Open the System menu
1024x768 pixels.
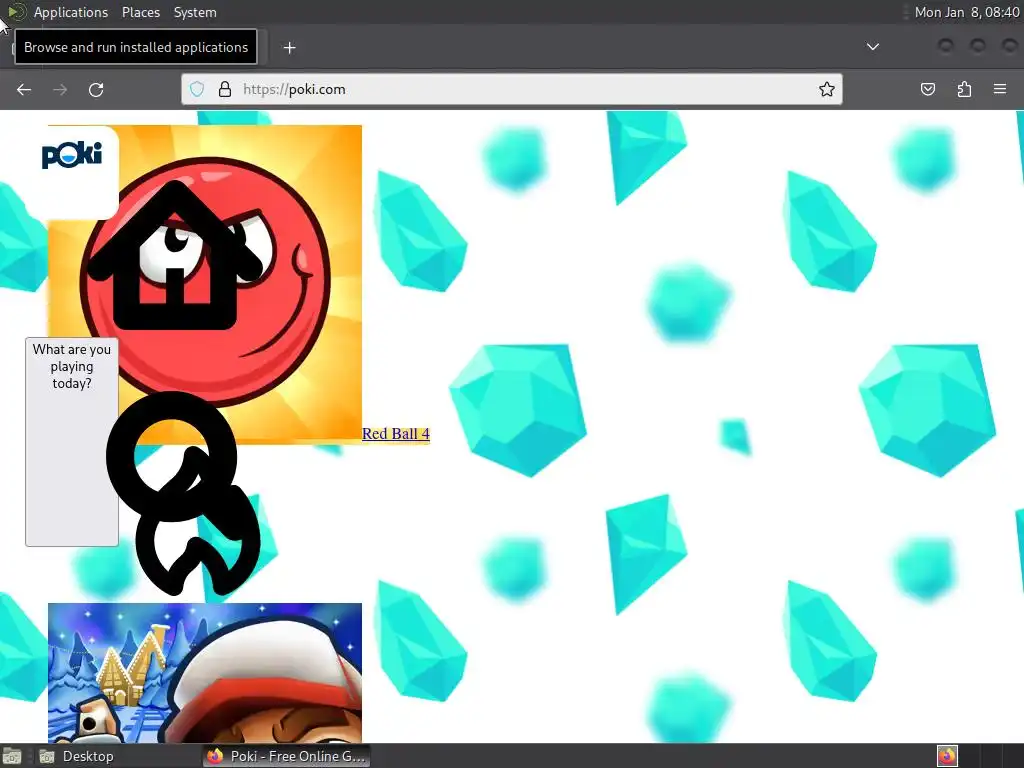pyautogui.click(x=195, y=12)
